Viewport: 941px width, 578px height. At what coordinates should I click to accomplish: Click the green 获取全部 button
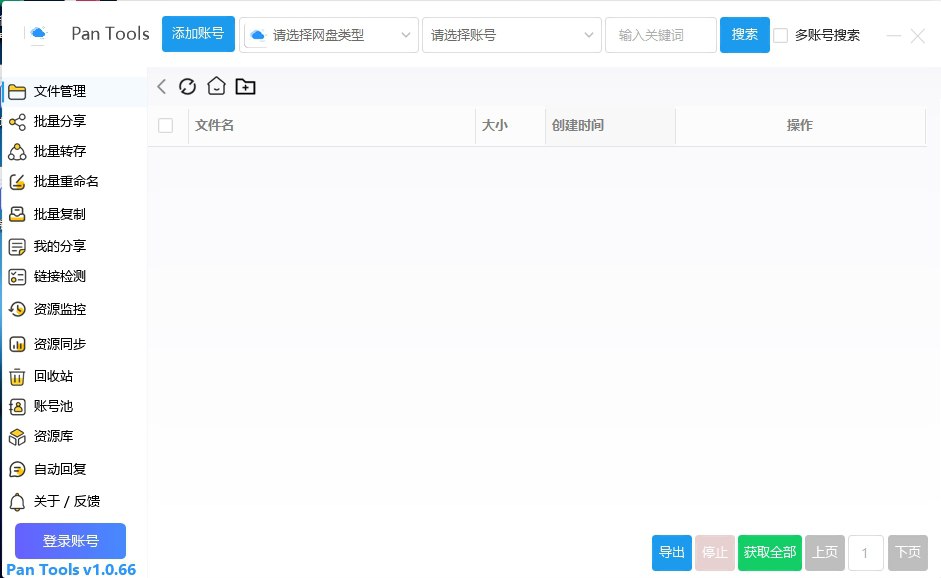click(769, 552)
